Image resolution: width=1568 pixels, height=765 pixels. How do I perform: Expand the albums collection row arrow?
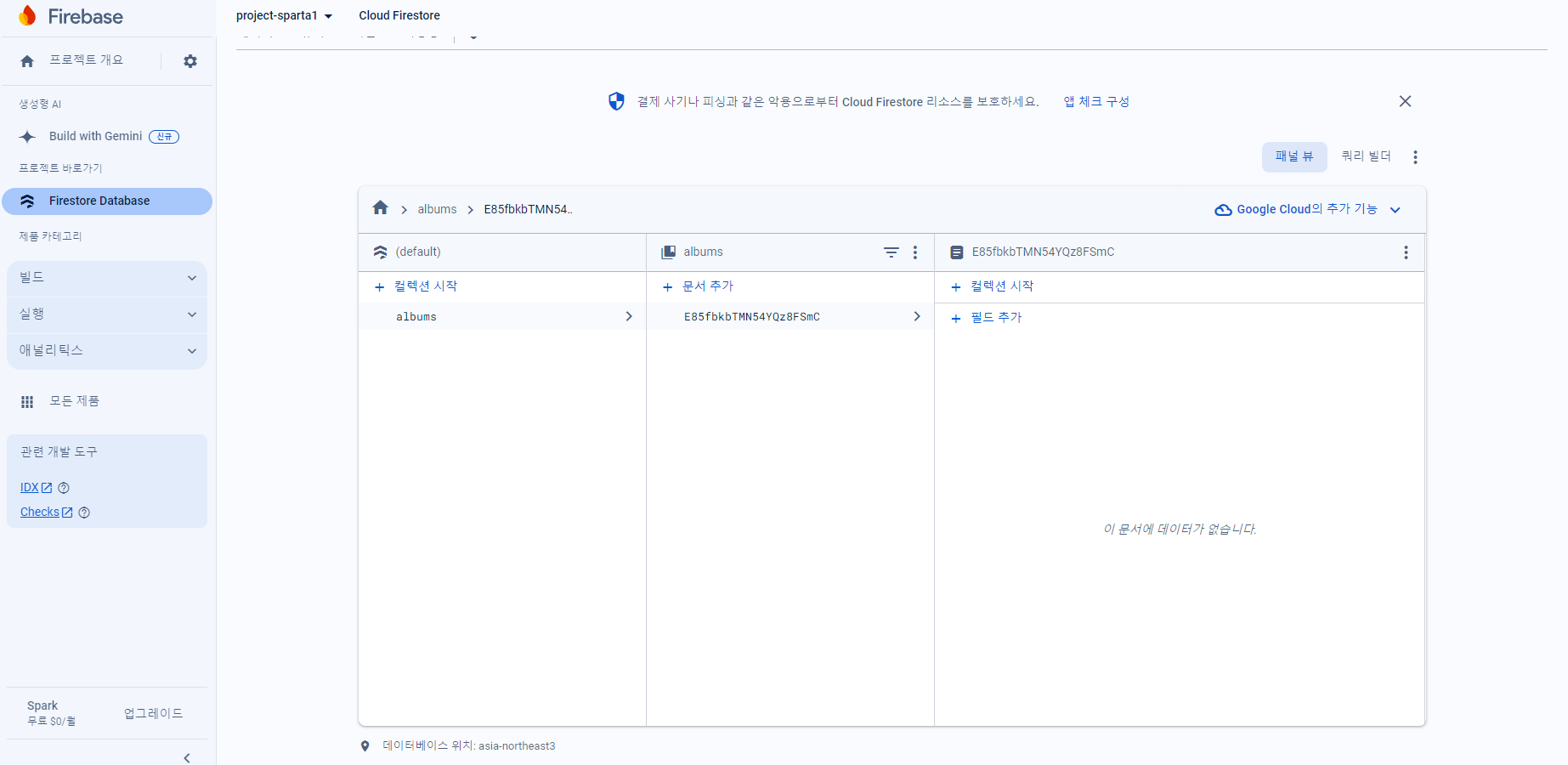629,316
